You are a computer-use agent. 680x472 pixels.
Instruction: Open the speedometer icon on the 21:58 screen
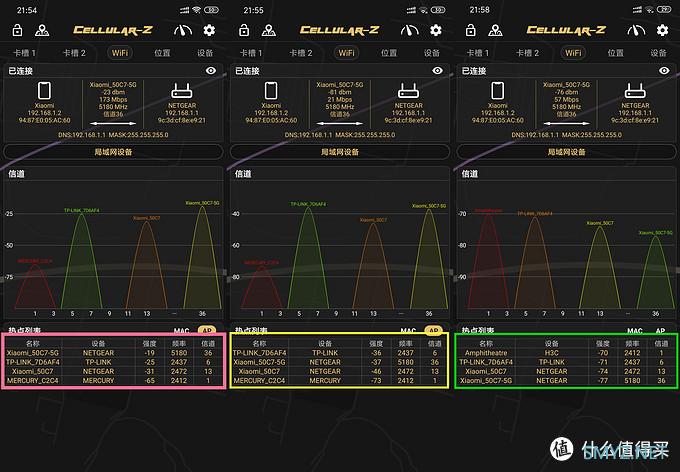[x=636, y=30]
